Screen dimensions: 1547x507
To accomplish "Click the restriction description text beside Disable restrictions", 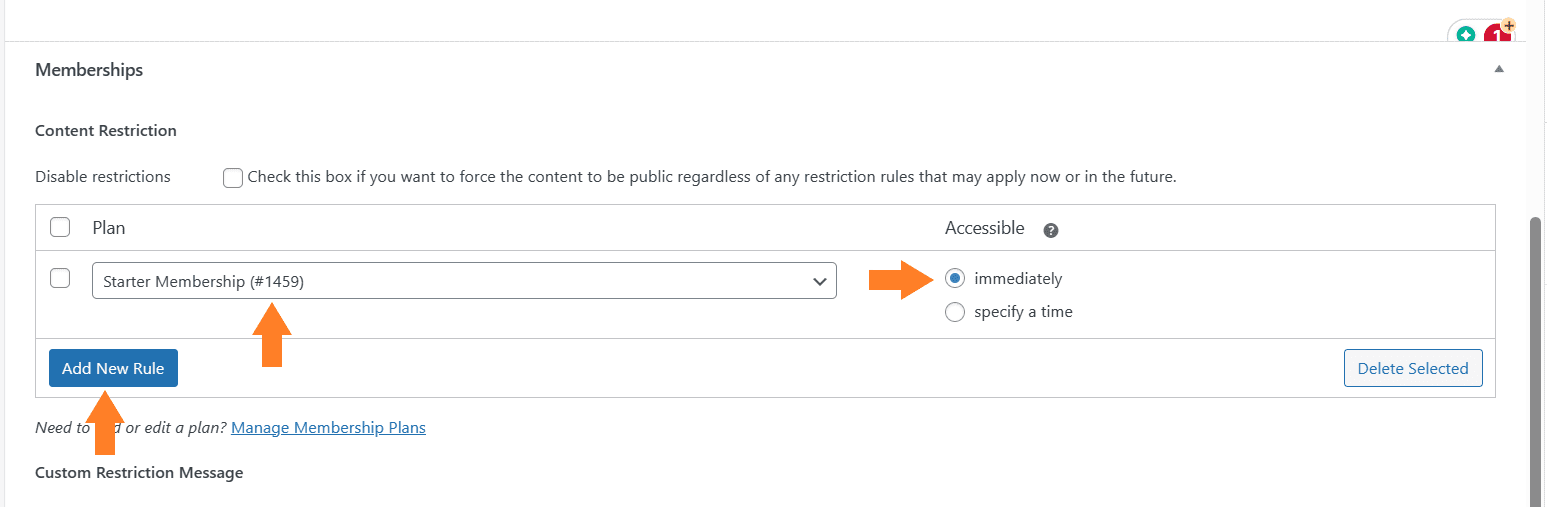I will coord(712,177).
